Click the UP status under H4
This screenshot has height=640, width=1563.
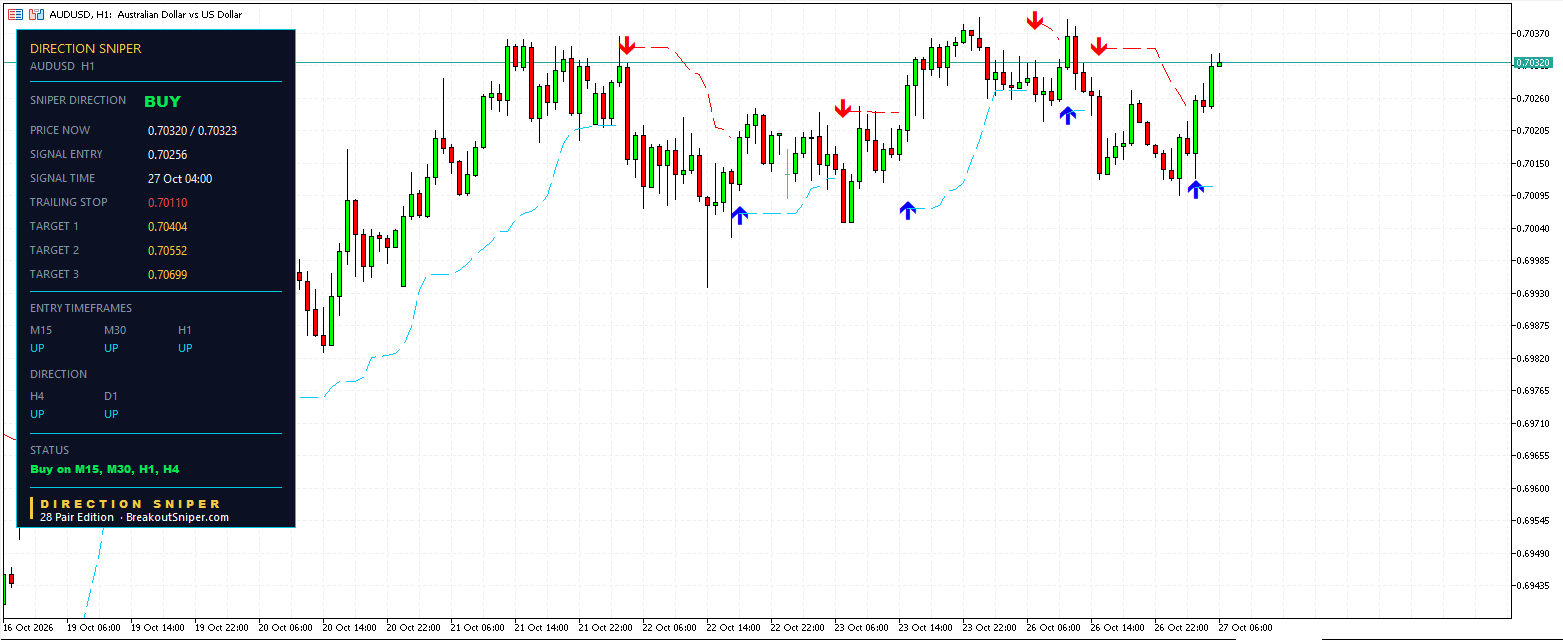click(x=38, y=414)
